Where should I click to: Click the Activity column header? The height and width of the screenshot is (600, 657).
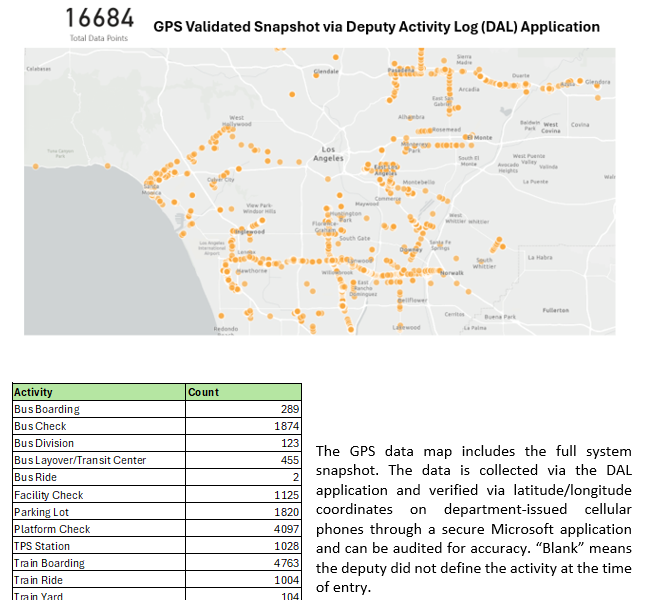tap(34, 392)
